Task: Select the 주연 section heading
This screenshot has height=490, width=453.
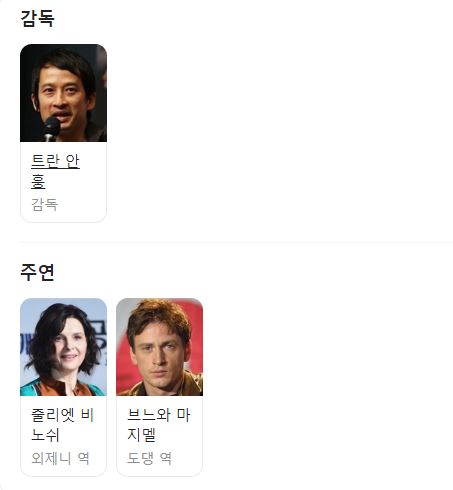Action: click(37, 272)
